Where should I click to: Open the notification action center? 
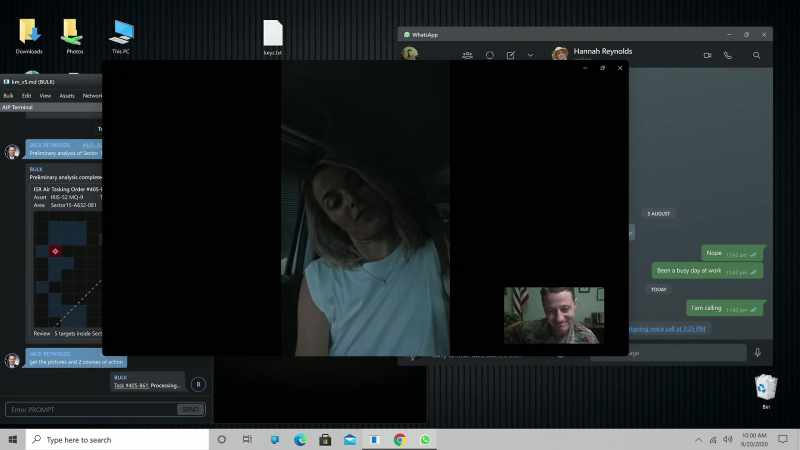coord(783,439)
